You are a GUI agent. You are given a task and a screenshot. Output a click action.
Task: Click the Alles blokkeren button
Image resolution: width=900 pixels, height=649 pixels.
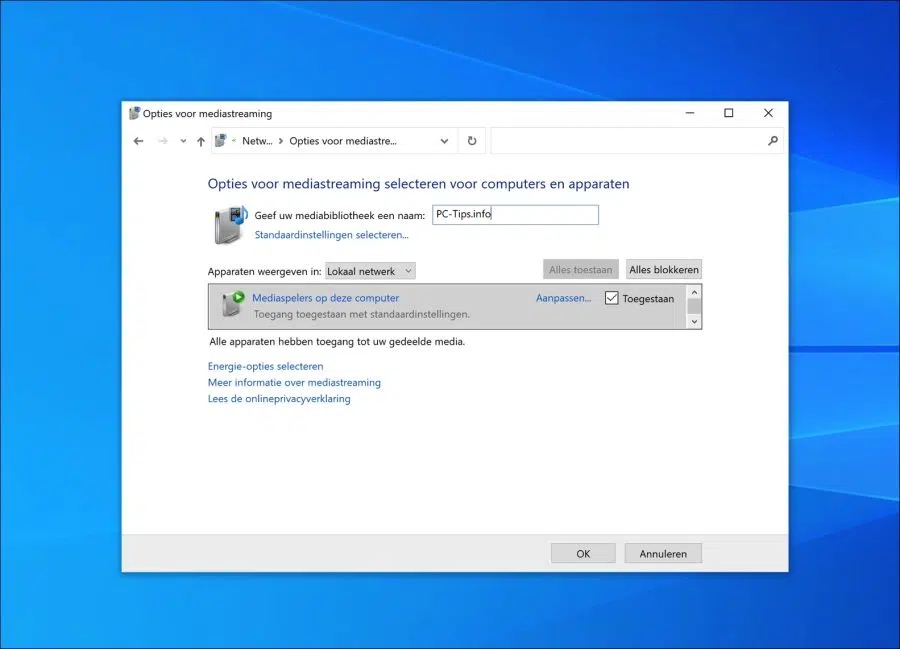[x=664, y=270]
